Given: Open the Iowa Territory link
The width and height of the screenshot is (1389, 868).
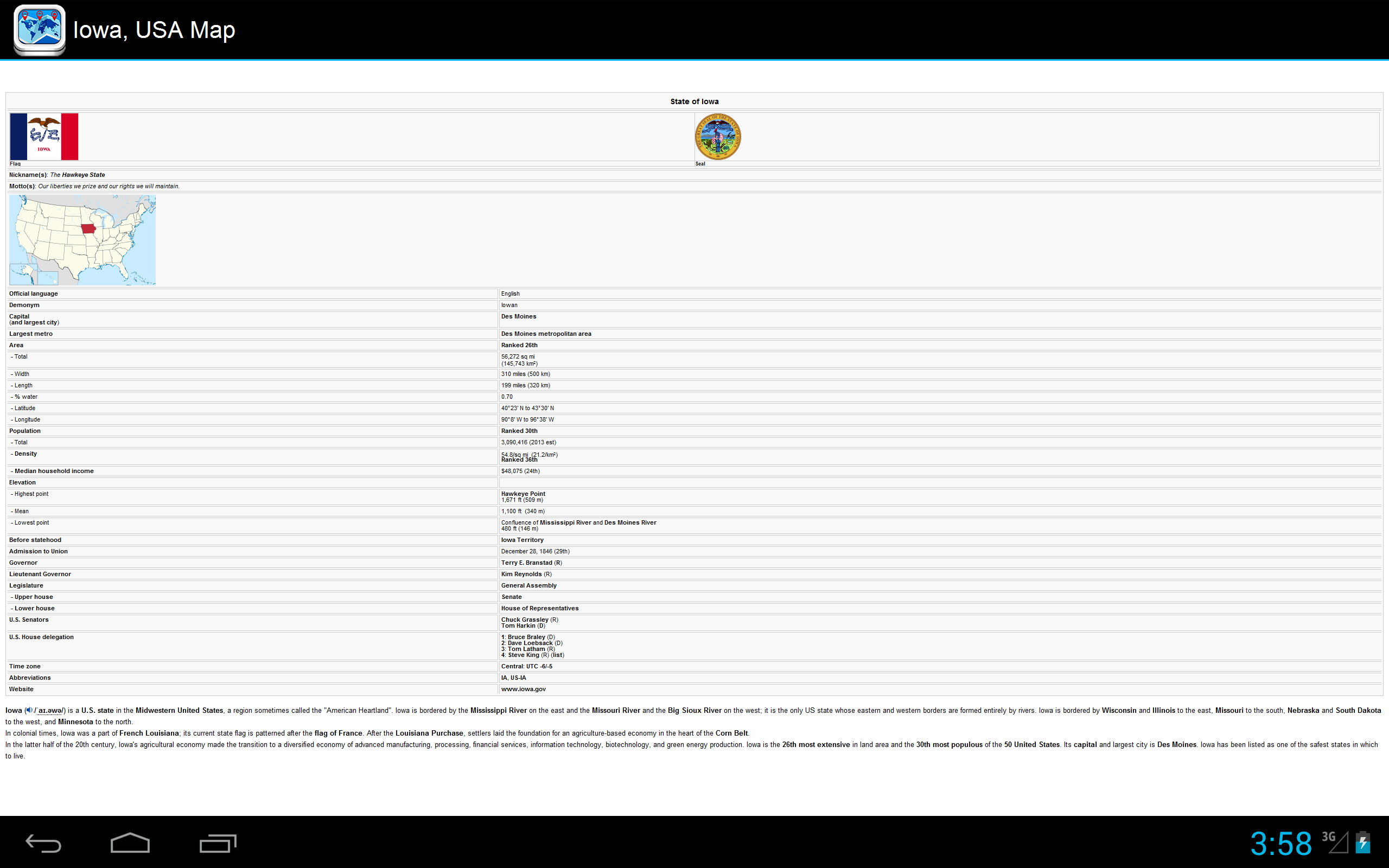Looking at the screenshot, I should tap(522, 540).
